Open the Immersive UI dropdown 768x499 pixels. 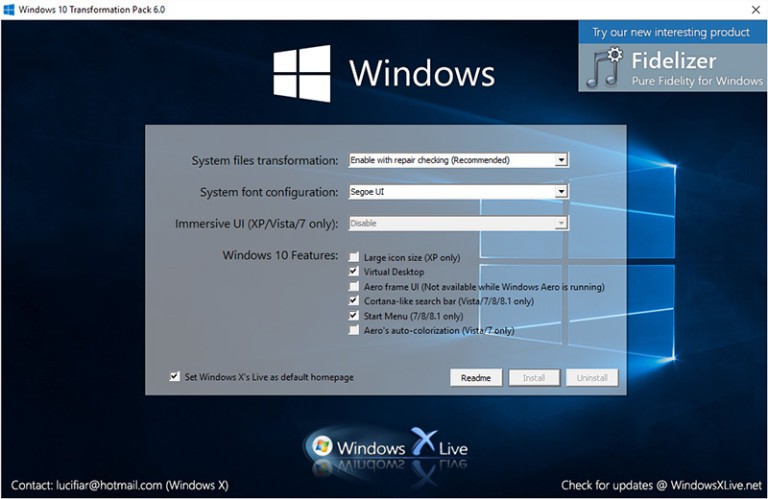(x=458, y=223)
